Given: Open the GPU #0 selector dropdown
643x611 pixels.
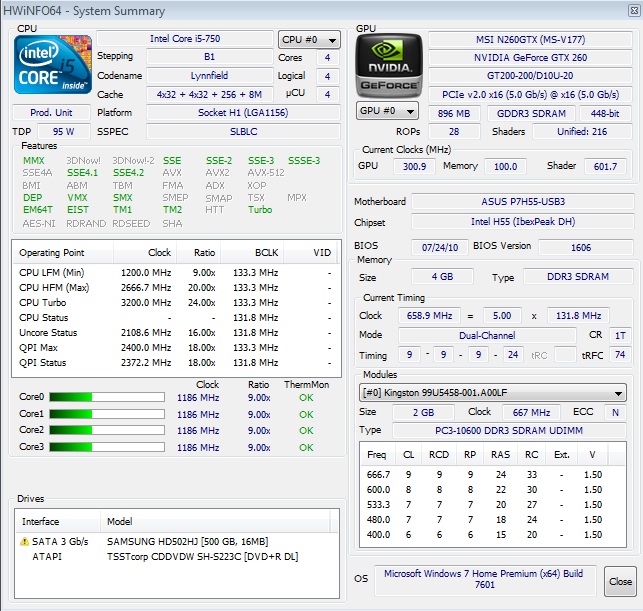Looking at the screenshot, I should 387,111.
